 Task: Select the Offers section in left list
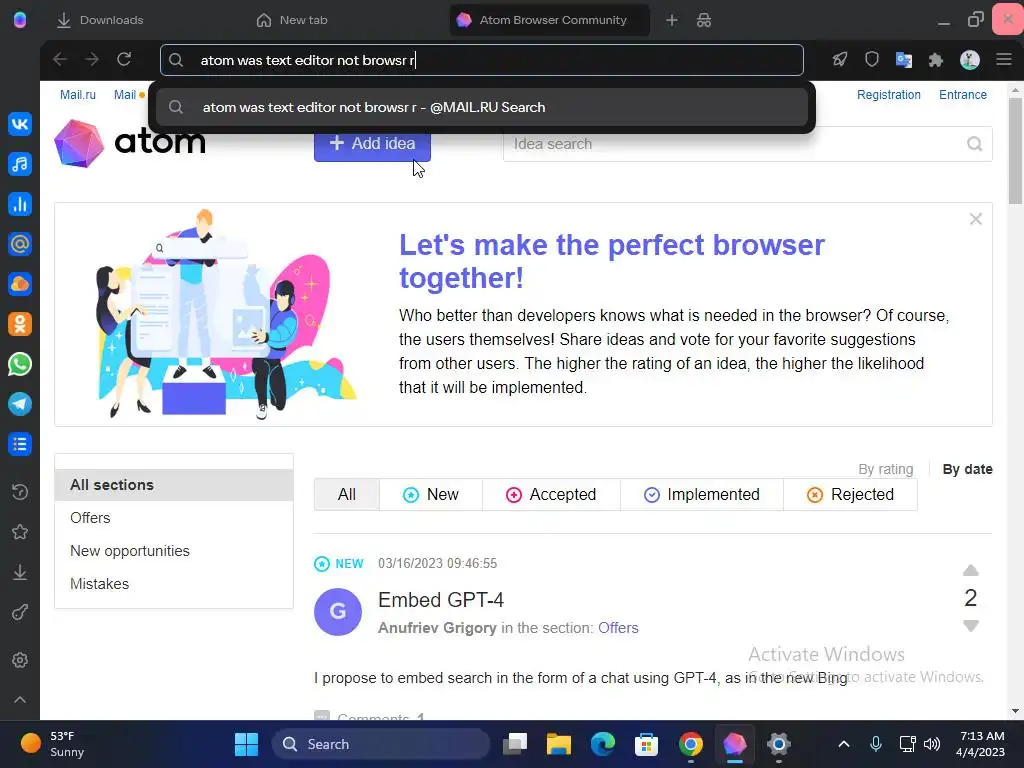click(90, 518)
